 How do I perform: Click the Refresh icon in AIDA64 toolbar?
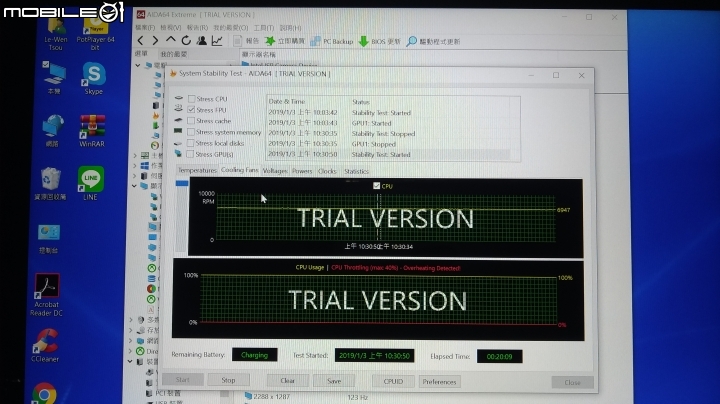click(x=186, y=41)
